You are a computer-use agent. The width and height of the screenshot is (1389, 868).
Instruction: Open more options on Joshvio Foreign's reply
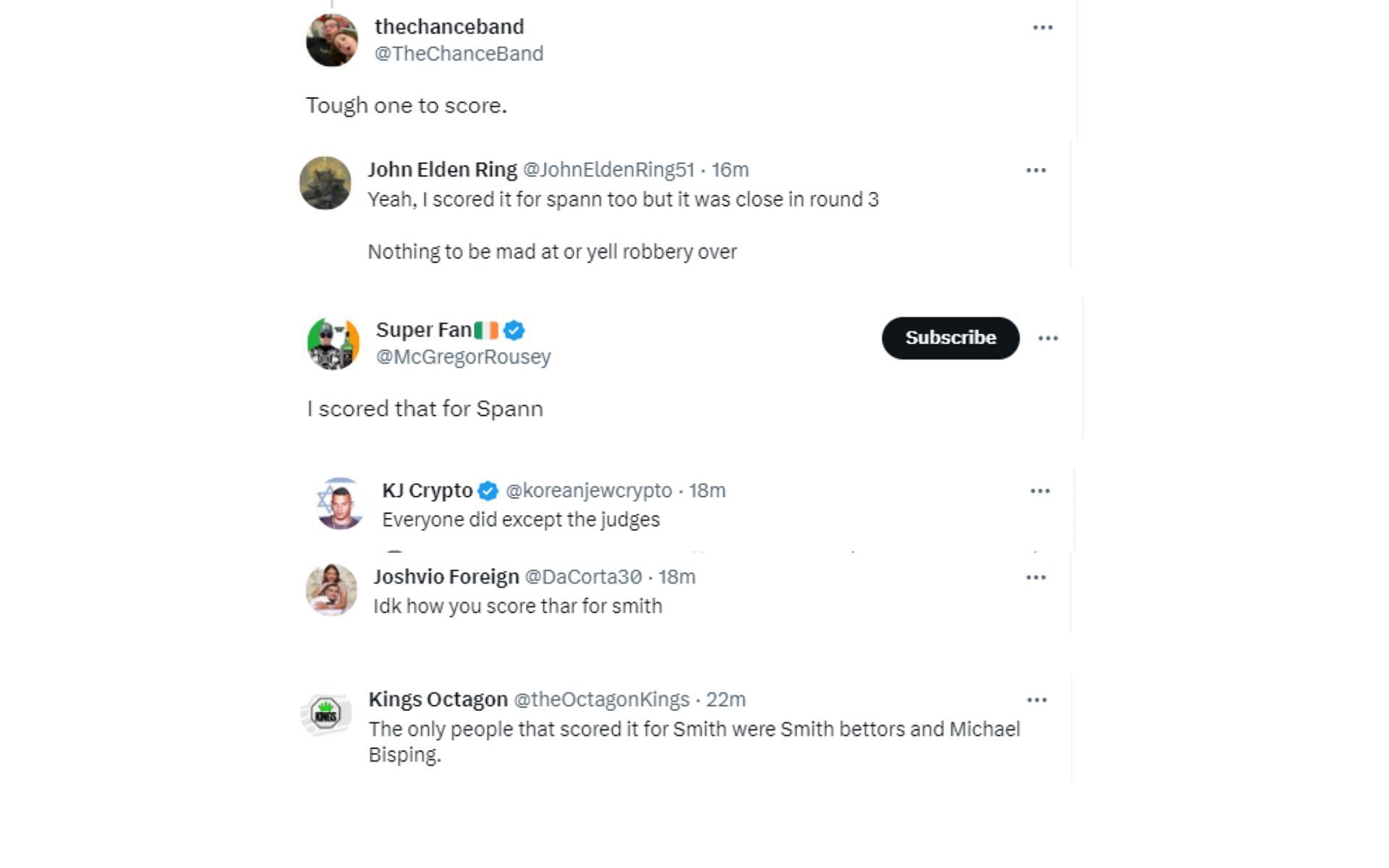point(1036,577)
